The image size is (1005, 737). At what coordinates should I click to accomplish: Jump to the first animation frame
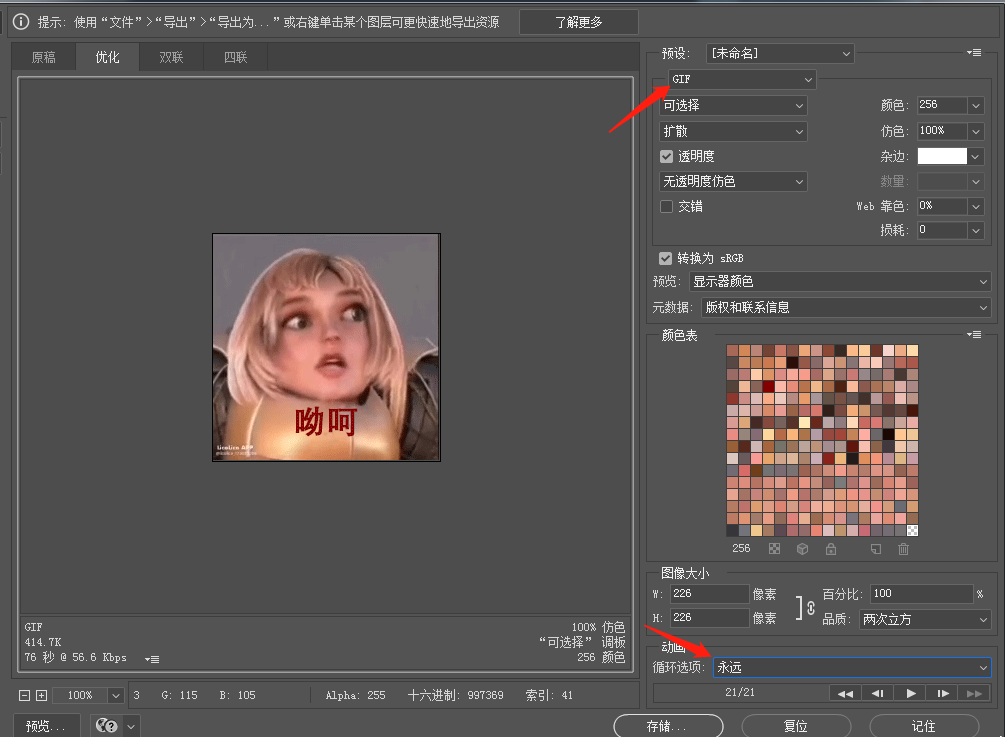845,693
